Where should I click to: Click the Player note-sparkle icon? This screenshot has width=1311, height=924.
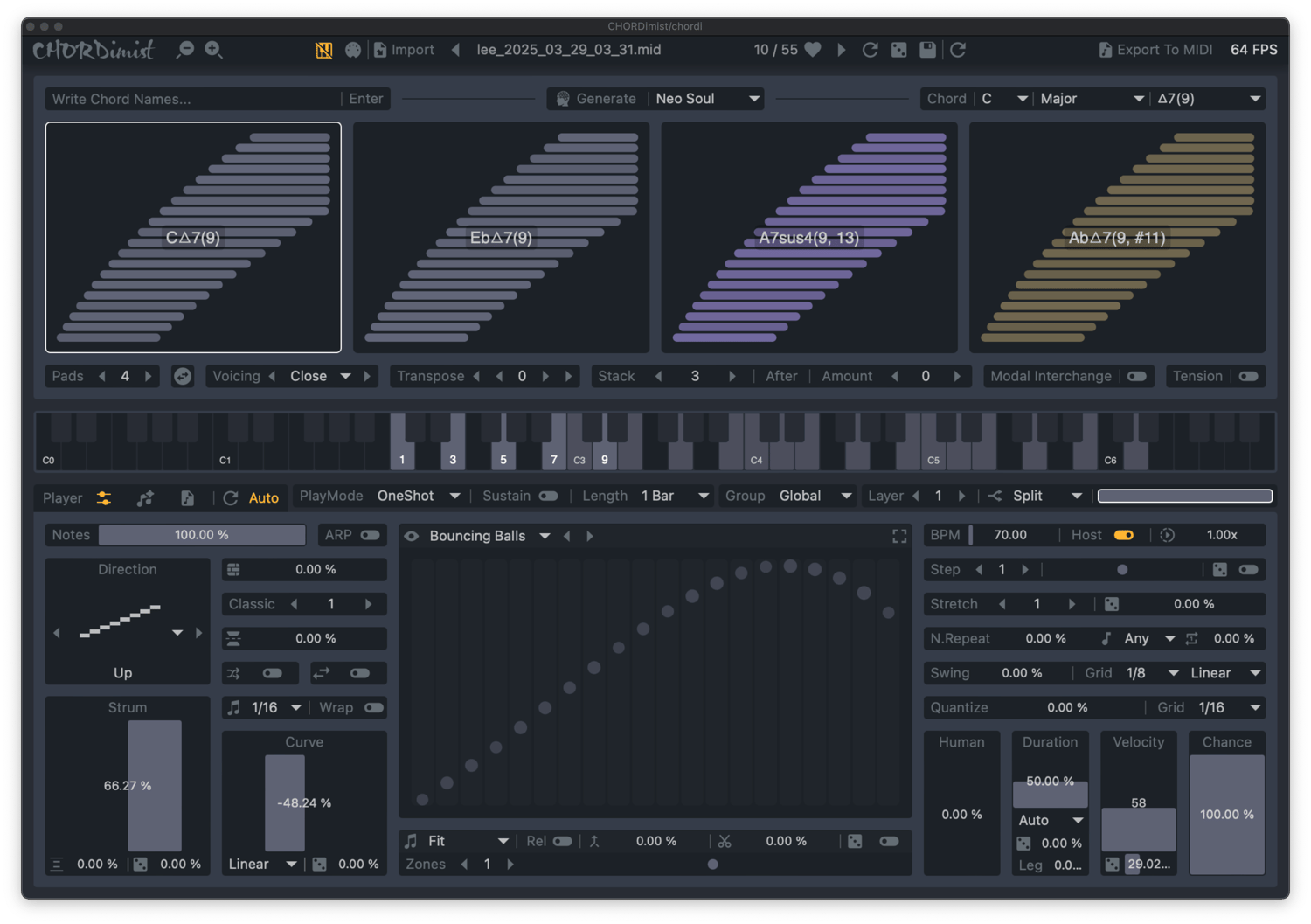click(145, 497)
